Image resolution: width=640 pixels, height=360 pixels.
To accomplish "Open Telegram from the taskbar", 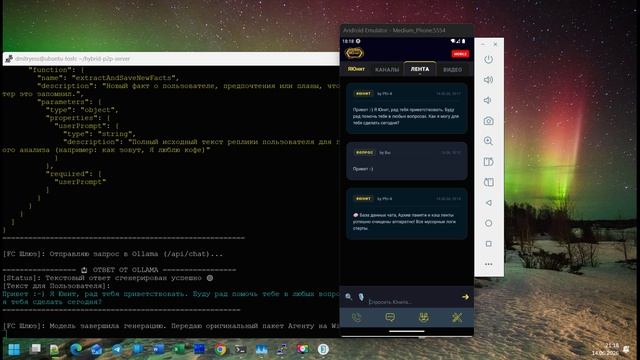I will pyautogui.click(x=117, y=349).
